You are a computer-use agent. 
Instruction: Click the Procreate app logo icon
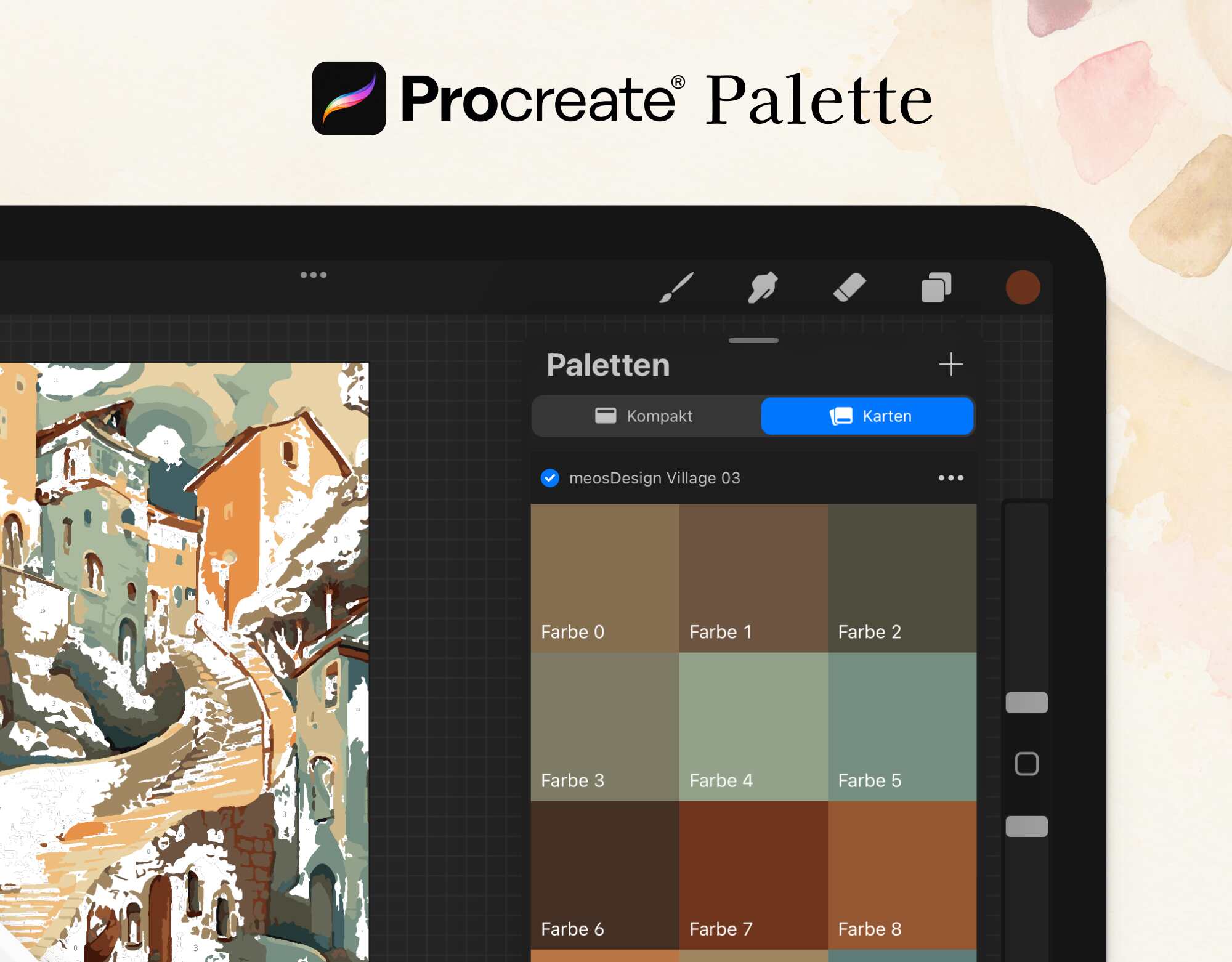(x=349, y=99)
